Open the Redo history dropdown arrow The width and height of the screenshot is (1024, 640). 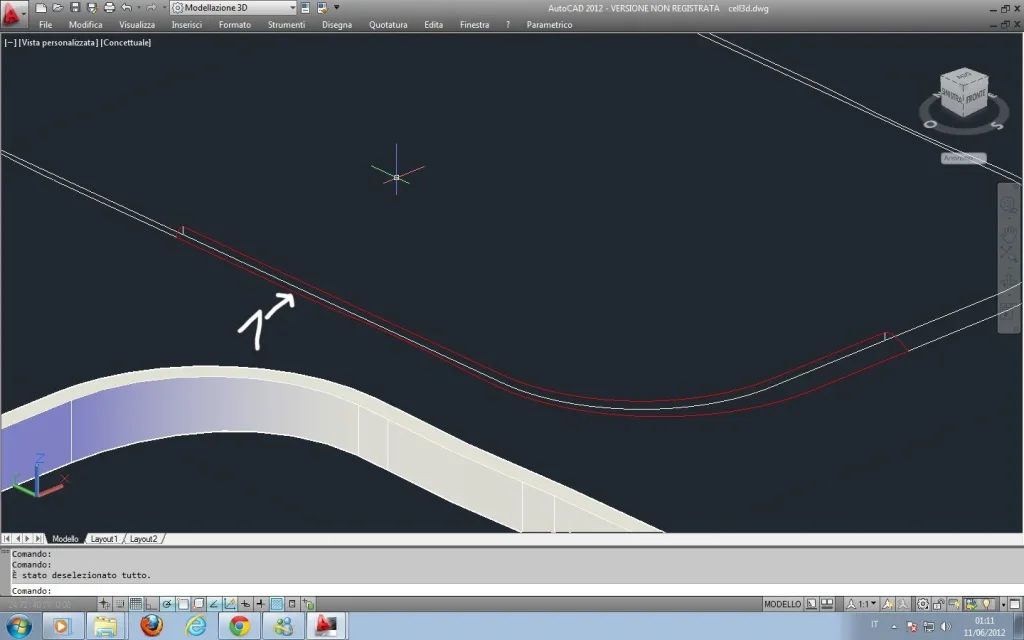[163, 8]
